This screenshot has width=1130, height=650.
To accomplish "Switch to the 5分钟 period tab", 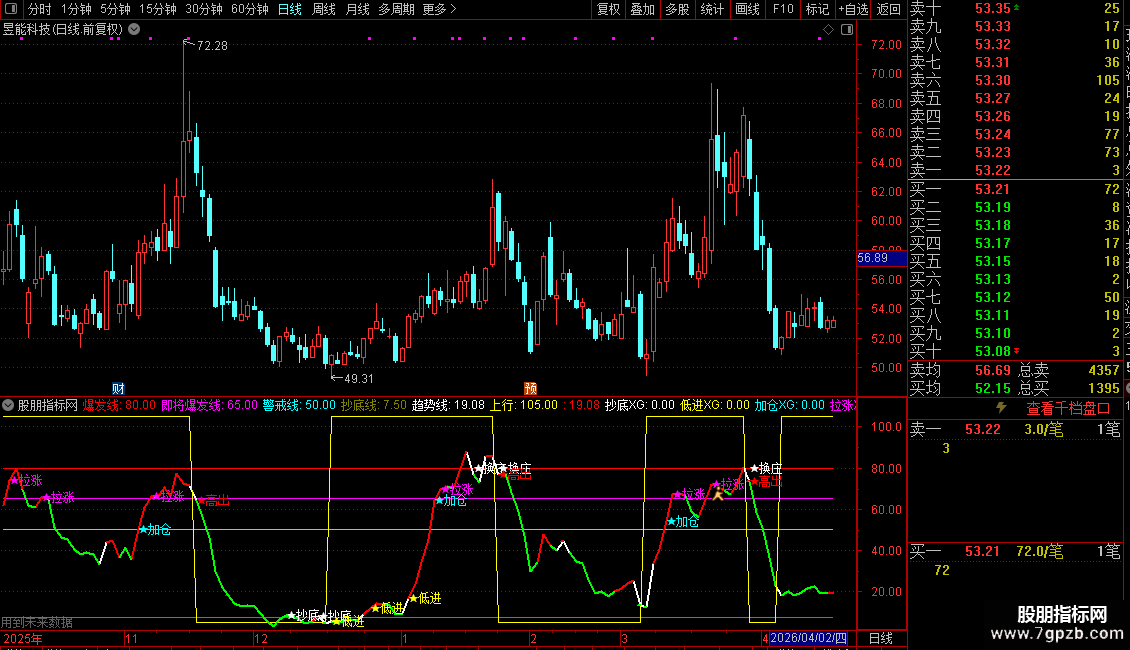I will point(115,10).
